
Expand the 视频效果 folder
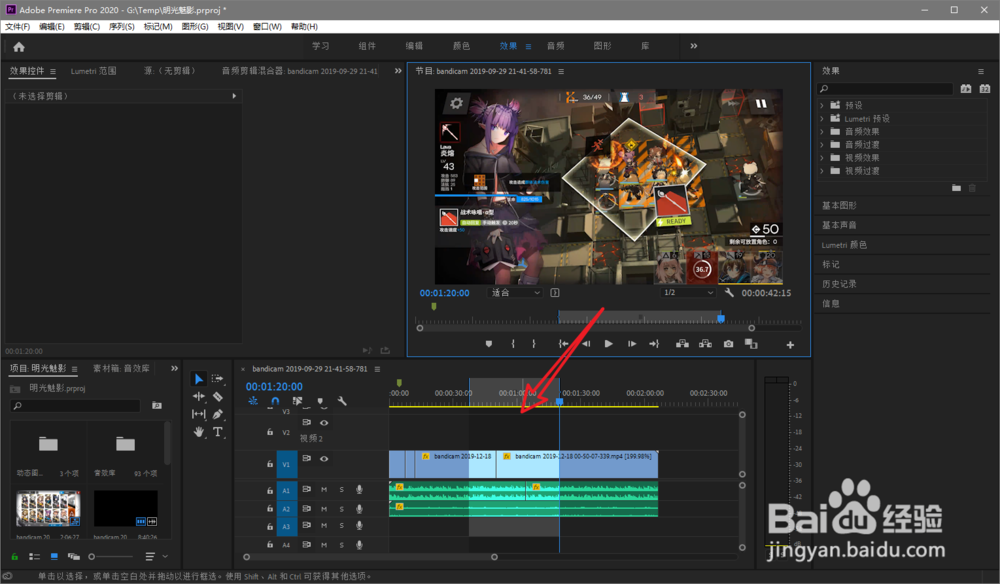(821, 157)
